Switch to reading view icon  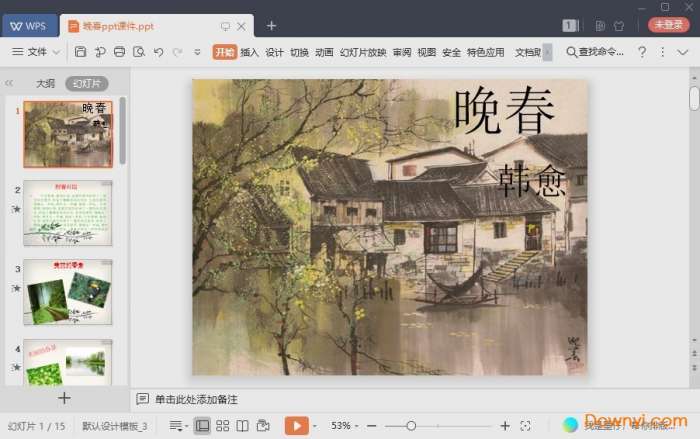pos(242,426)
